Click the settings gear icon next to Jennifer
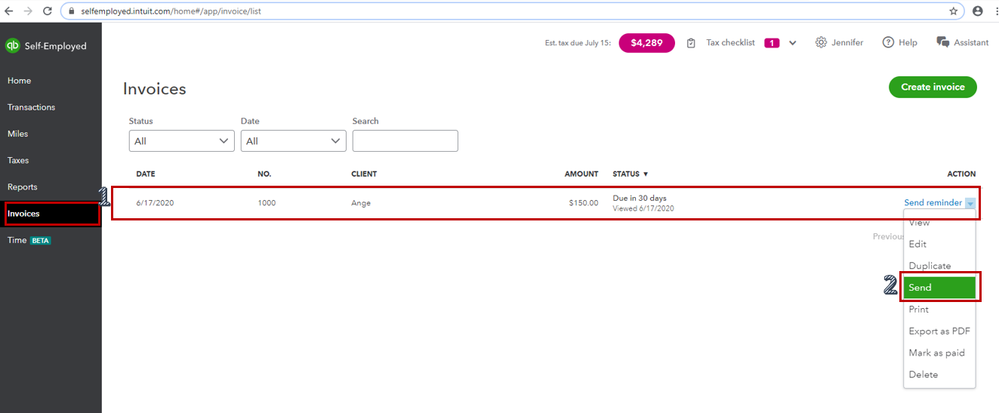This screenshot has width=999, height=413. (821, 43)
